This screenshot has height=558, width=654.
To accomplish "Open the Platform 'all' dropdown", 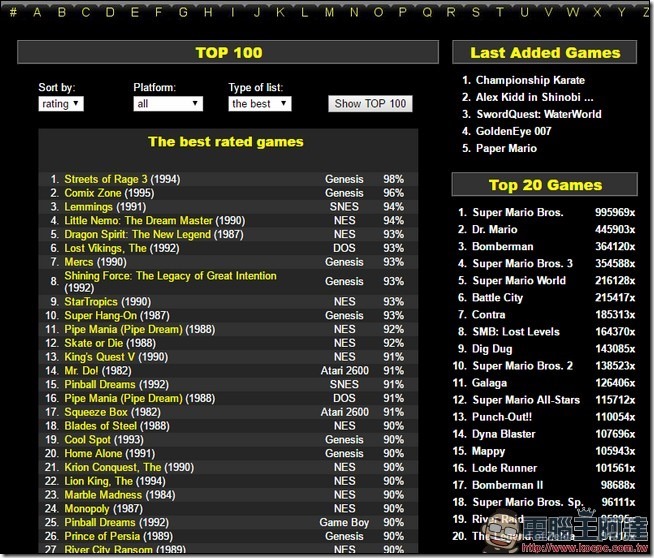I will (x=168, y=103).
